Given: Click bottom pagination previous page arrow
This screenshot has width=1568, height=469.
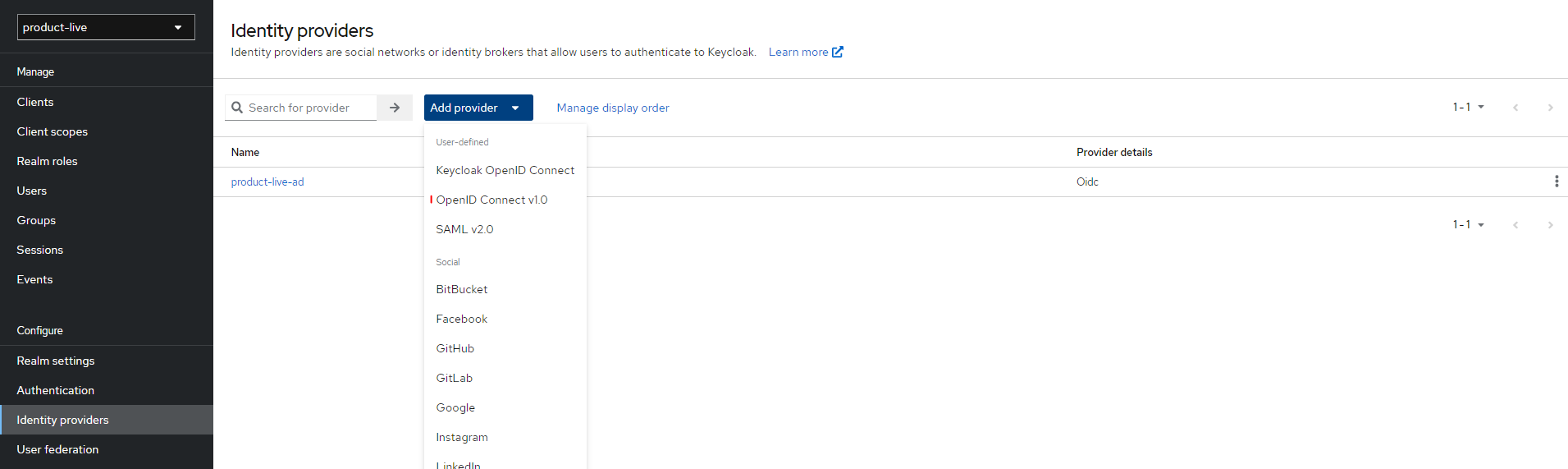Looking at the screenshot, I should [1515, 225].
